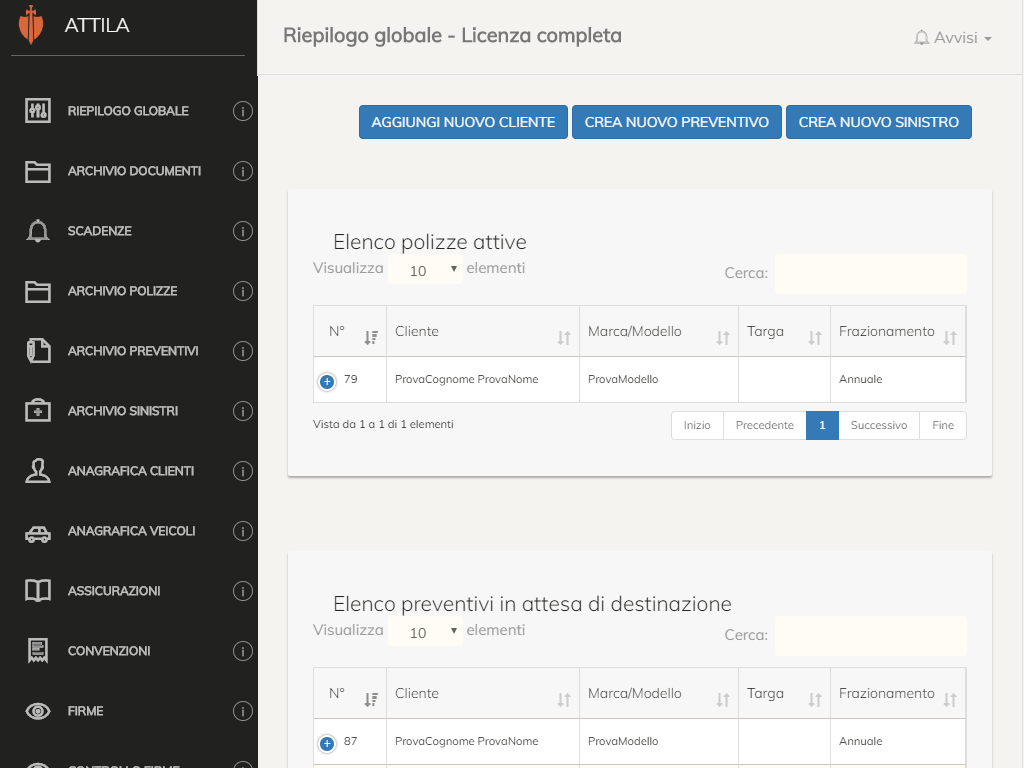
Task: Click the Cerca field for polizze attive
Action: [x=871, y=274]
